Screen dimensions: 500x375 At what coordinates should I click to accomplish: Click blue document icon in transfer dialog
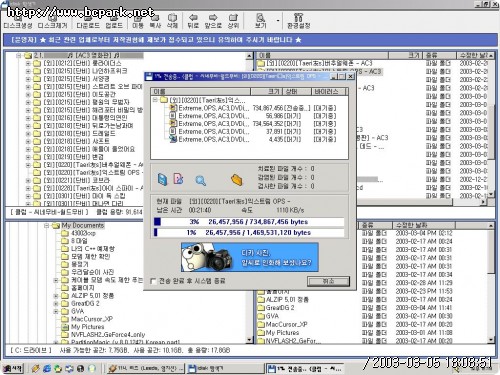pos(162,179)
